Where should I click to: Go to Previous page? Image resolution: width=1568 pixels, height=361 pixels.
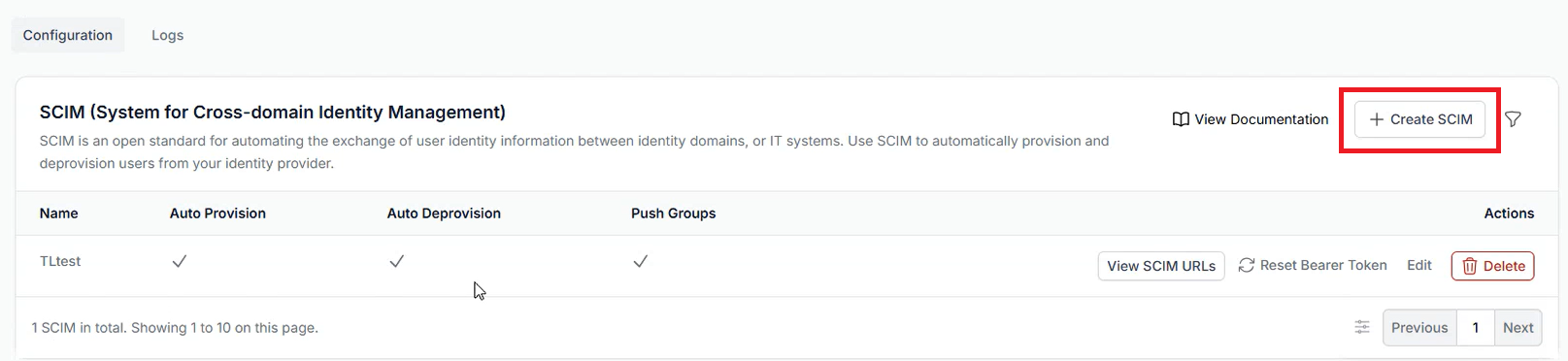1419,328
